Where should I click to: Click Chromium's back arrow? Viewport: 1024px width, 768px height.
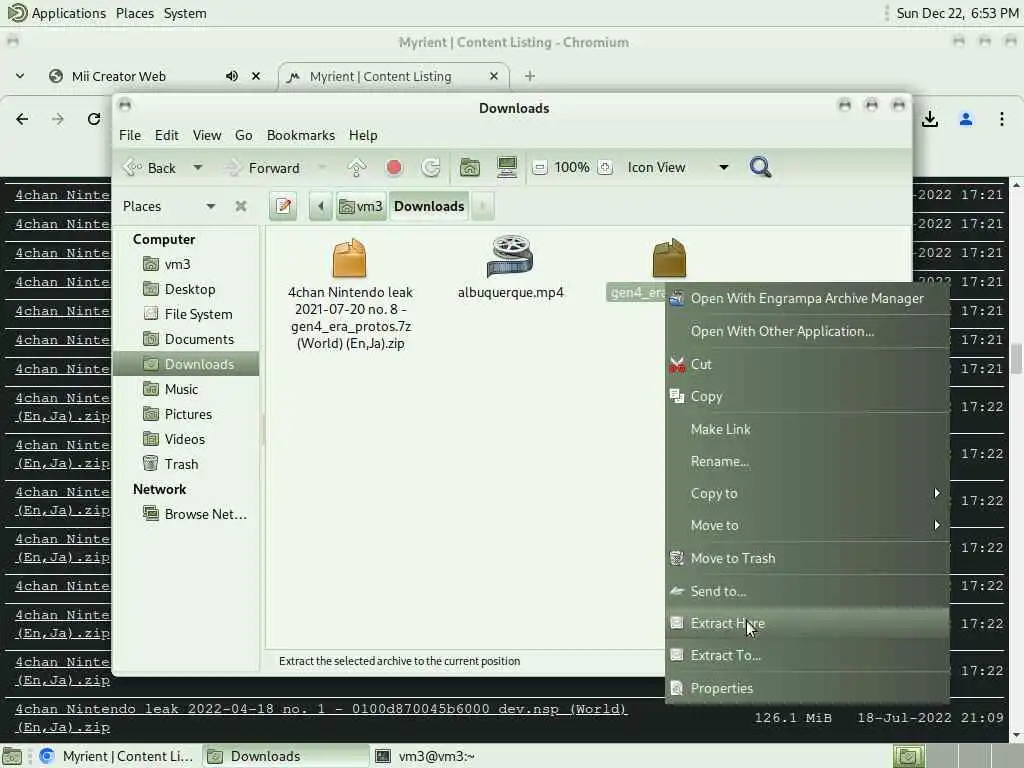coord(22,119)
